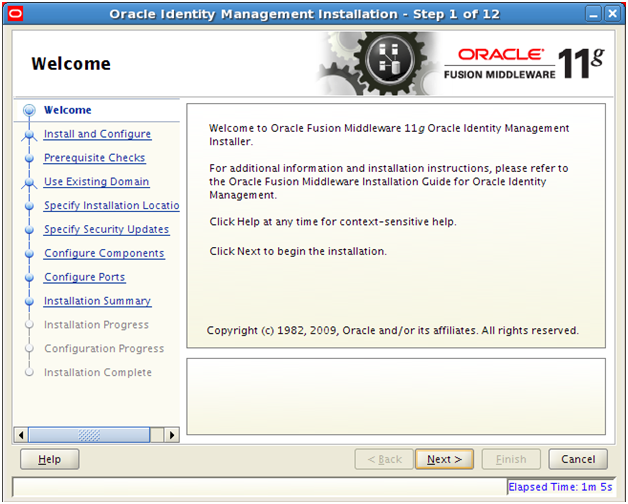Select the Welcome step in sidebar

(68, 110)
